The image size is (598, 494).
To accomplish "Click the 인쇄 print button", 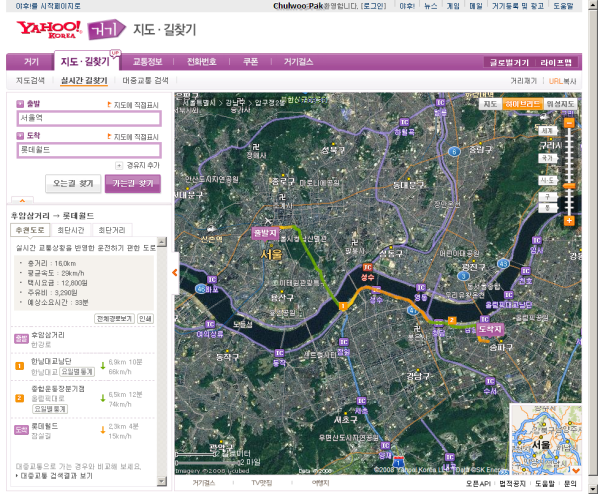I will (x=145, y=319).
